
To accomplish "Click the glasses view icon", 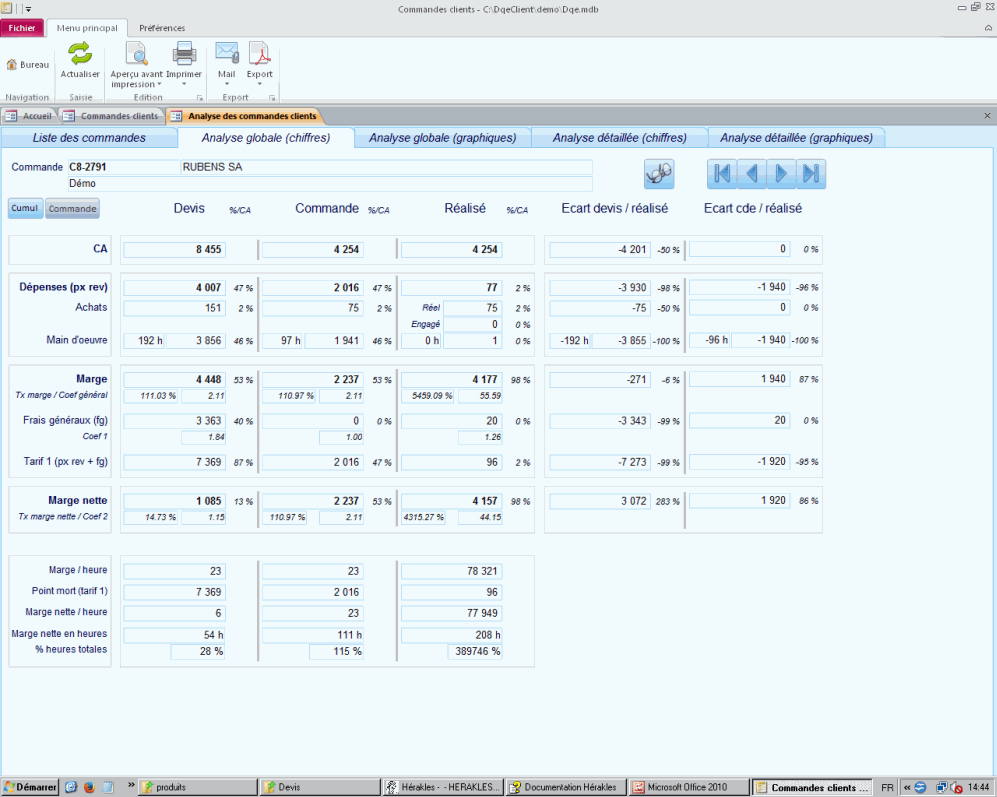I will click(x=658, y=173).
